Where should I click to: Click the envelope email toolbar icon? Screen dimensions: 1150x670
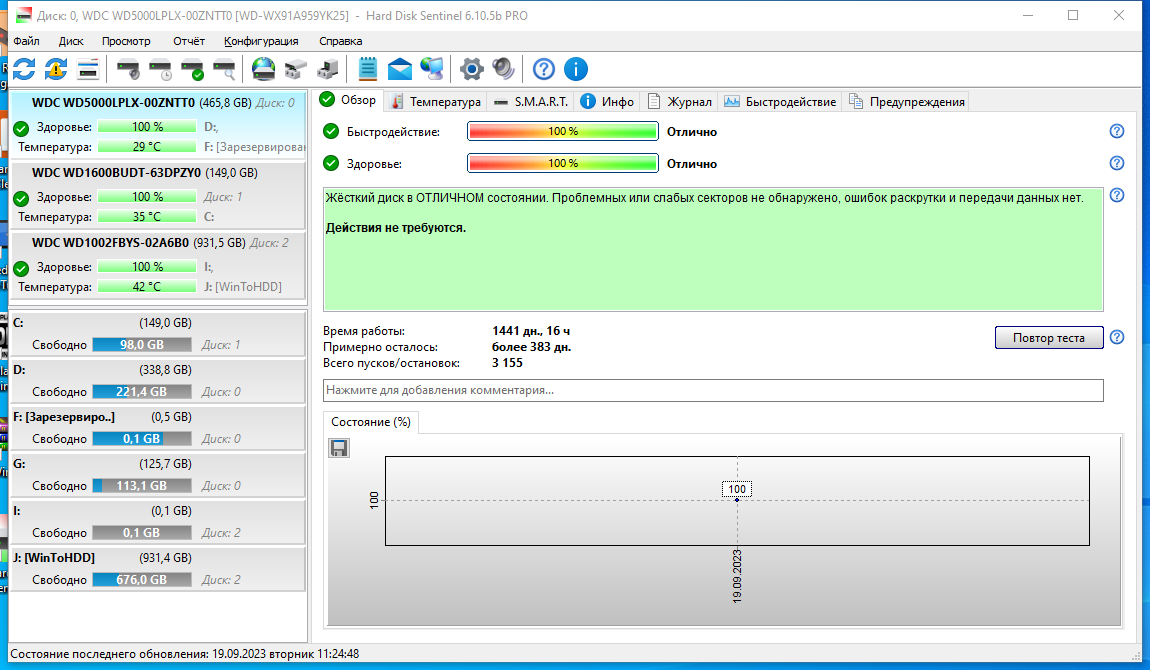pyautogui.click(x=400, y=70)
